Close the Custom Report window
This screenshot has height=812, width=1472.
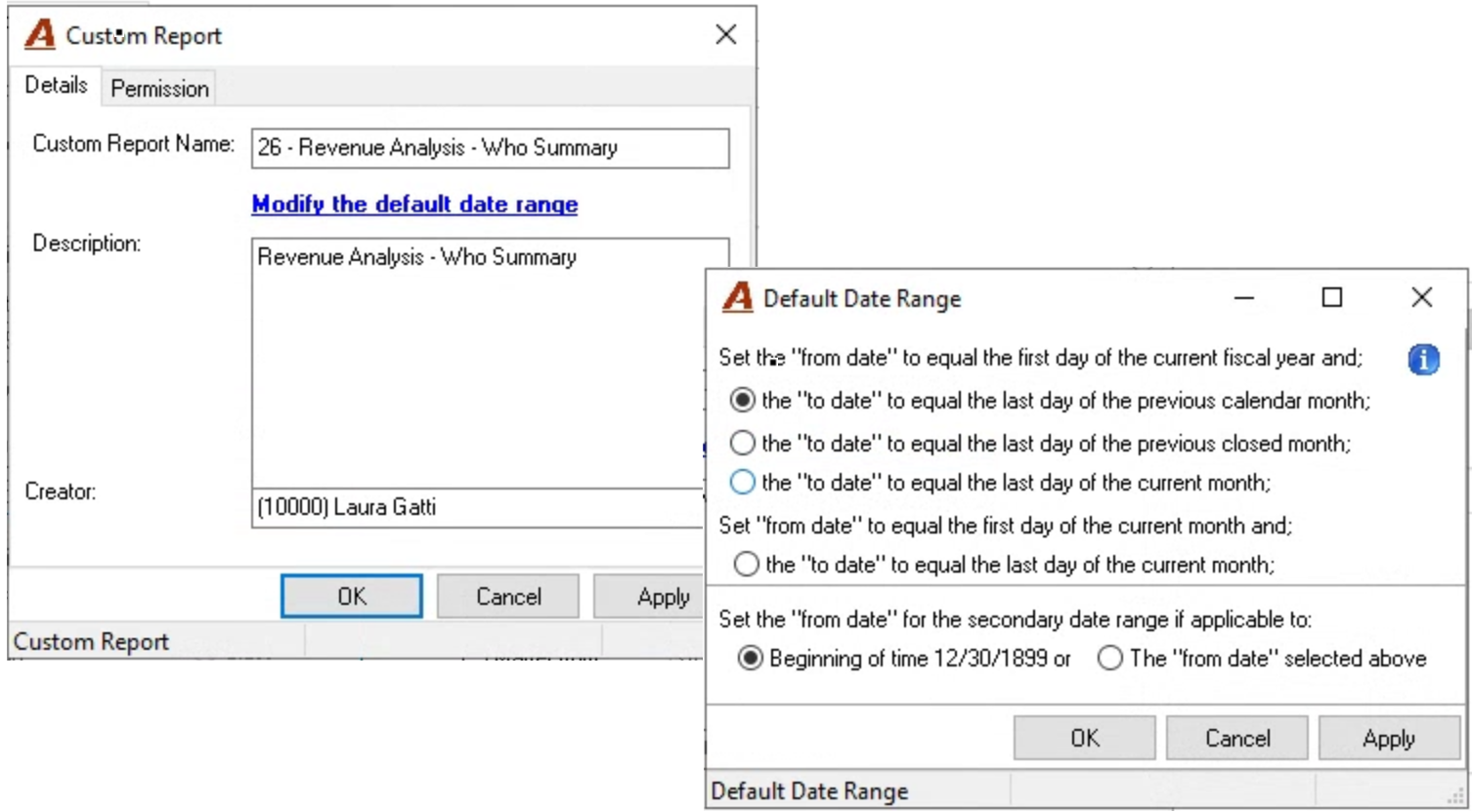pos(726,35)
